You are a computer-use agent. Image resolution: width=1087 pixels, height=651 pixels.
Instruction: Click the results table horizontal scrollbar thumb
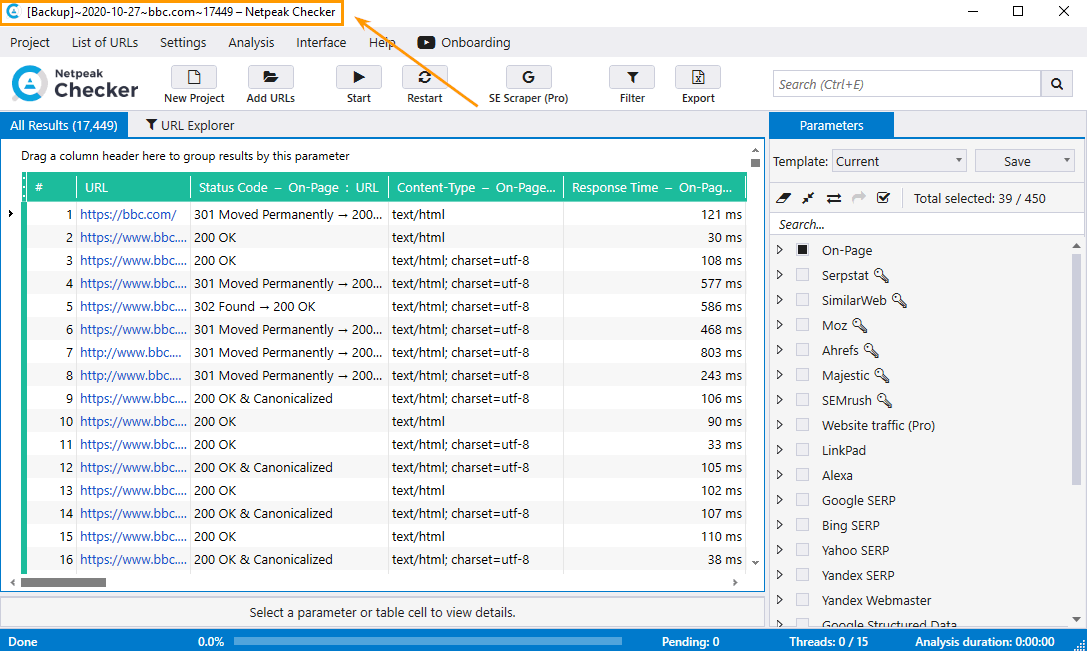click(63, 582)
